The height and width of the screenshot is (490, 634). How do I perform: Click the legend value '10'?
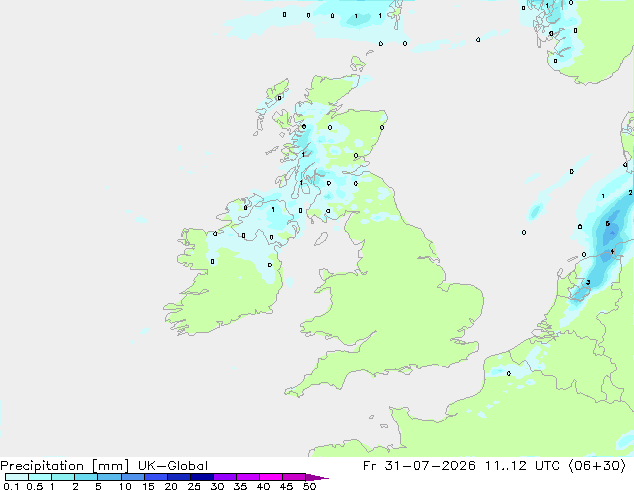tap(125, 486)
